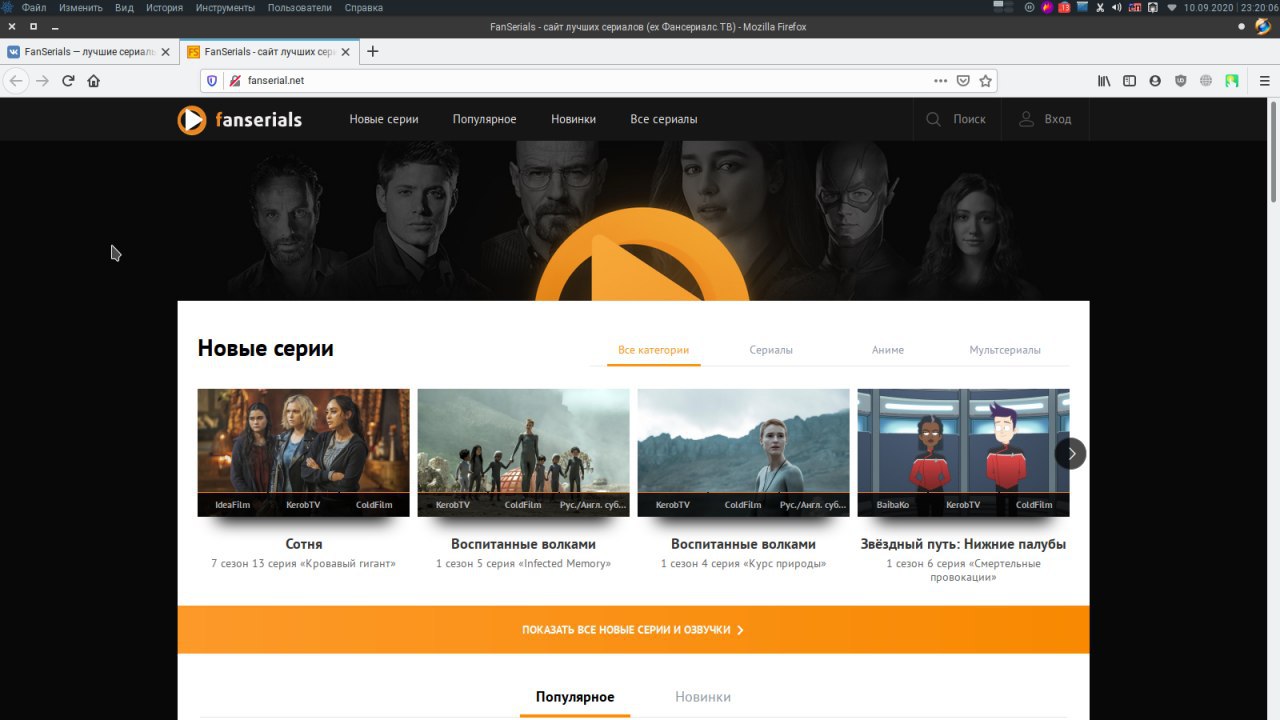This screenshot has height=720, width=1280.
Task: Open a new browser tab
Action: pyautogui.click(x=373, y=51)
